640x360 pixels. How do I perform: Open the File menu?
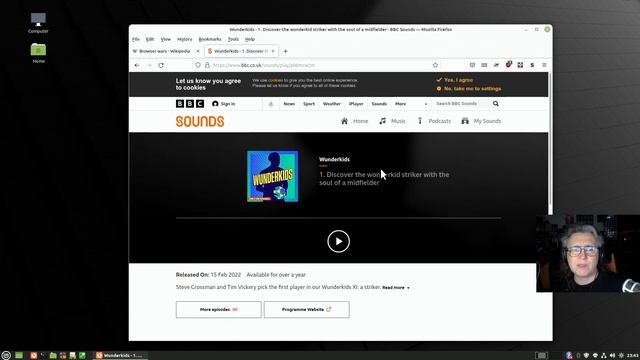[136, 39]
